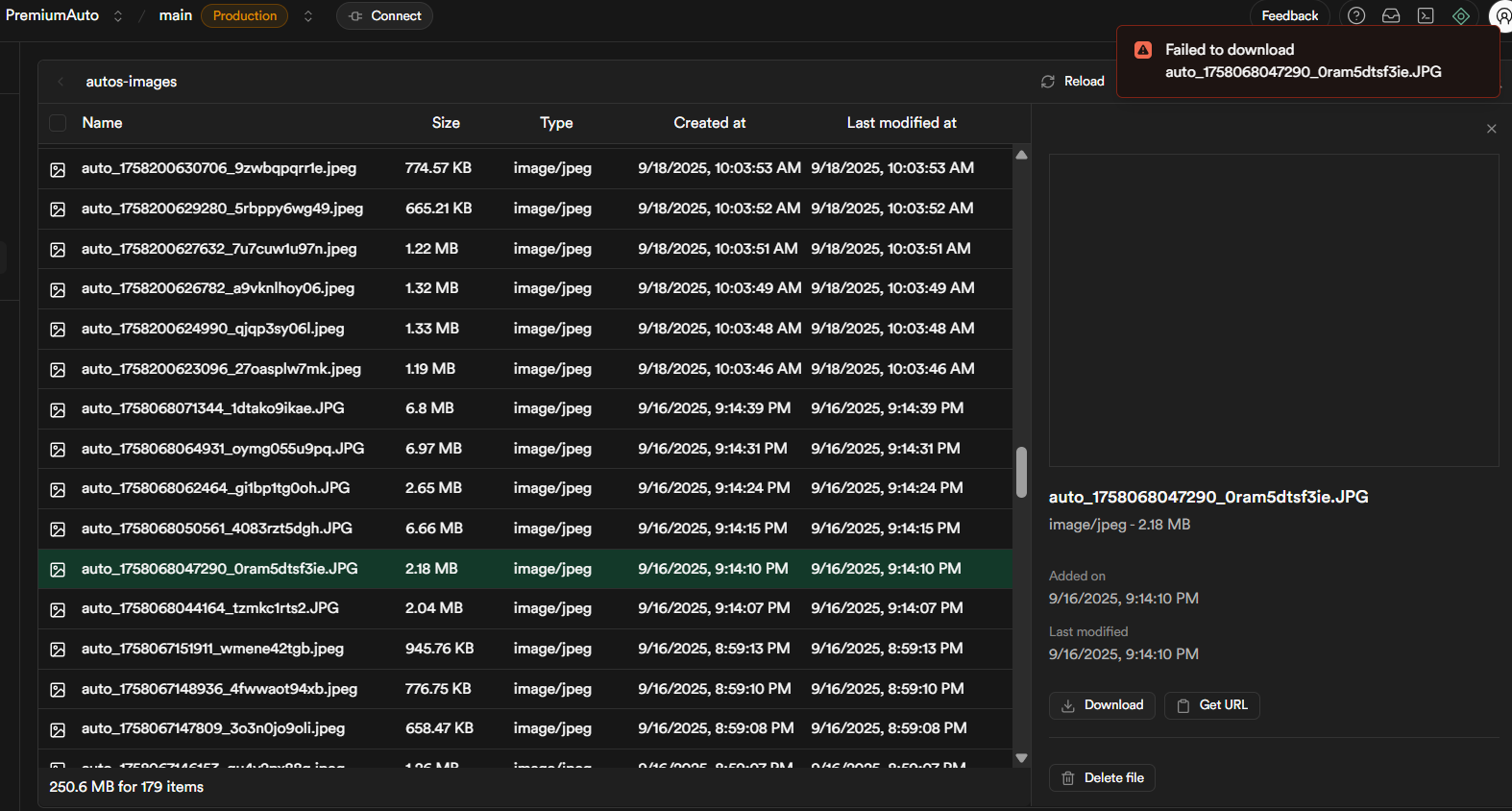
Task: Open the inbox notifications icon
Action: (1390, 15)
